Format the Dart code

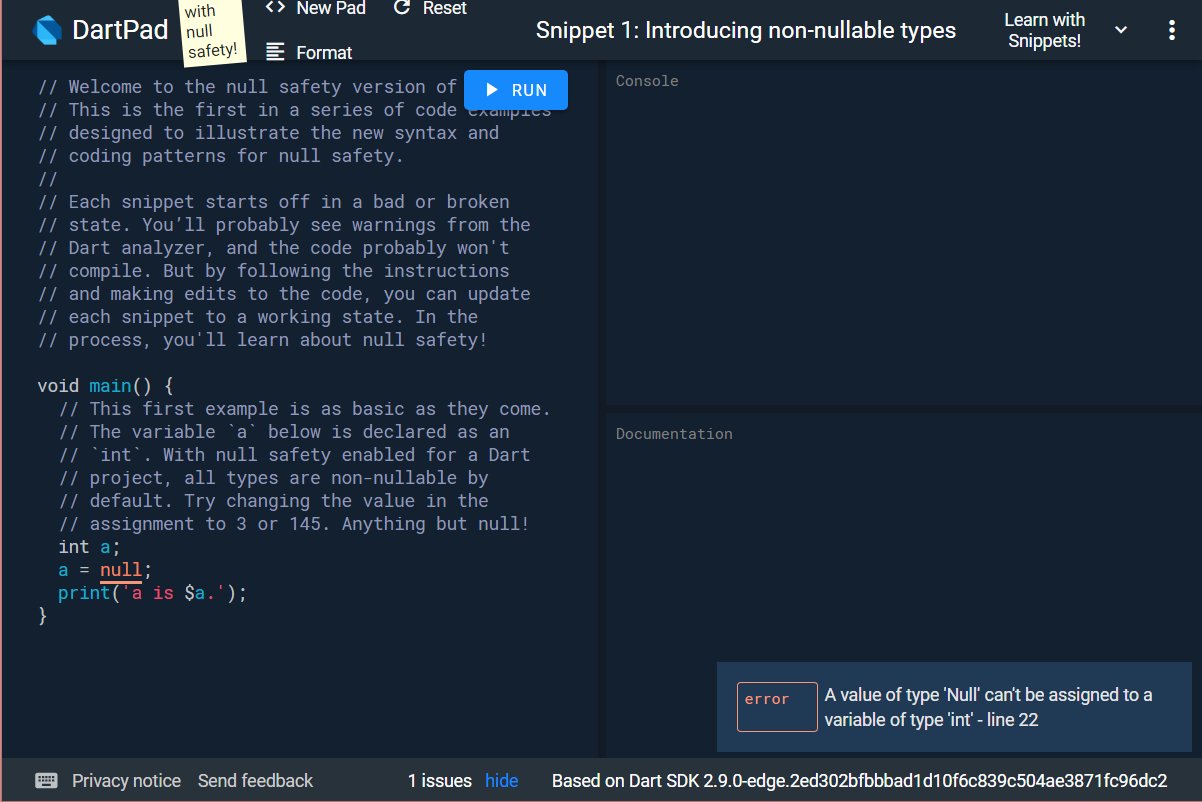pos(310,52)
